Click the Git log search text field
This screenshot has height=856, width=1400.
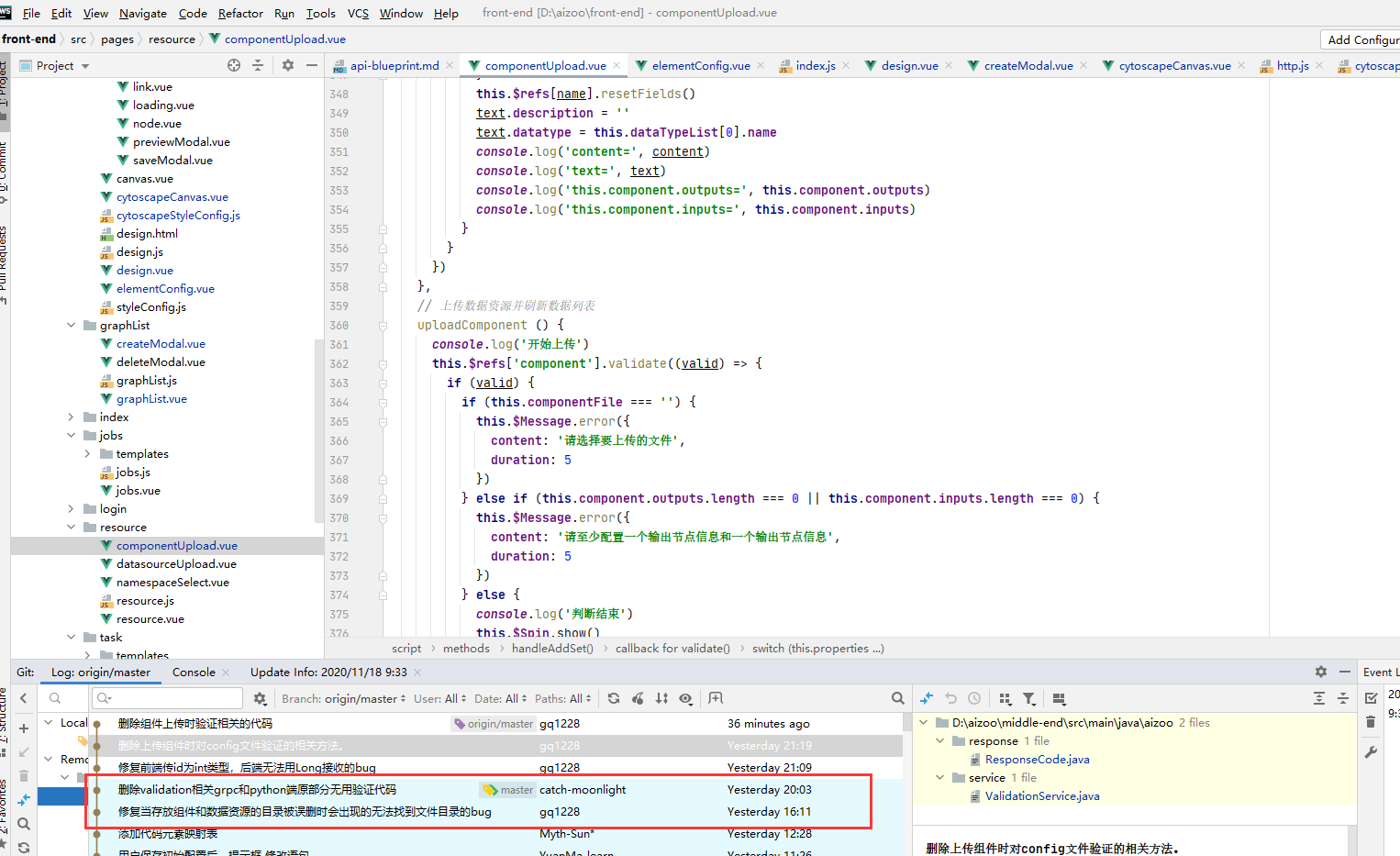[167, 698]
